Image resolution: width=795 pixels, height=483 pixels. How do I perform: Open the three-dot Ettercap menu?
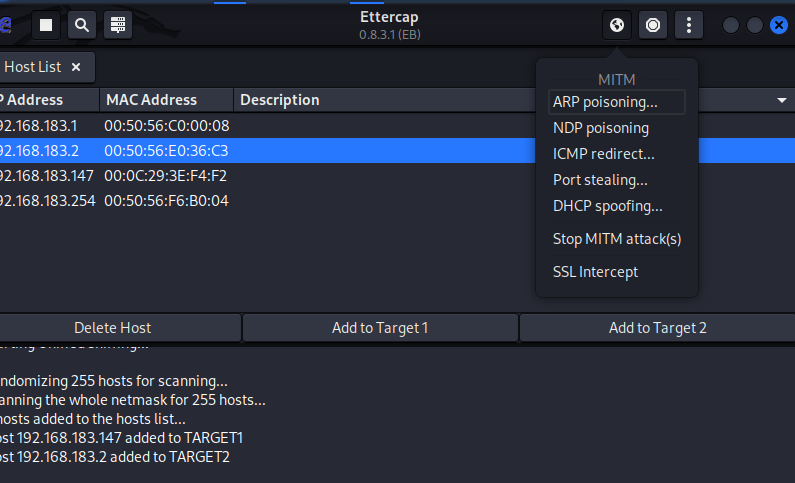(x=689, y=25)
